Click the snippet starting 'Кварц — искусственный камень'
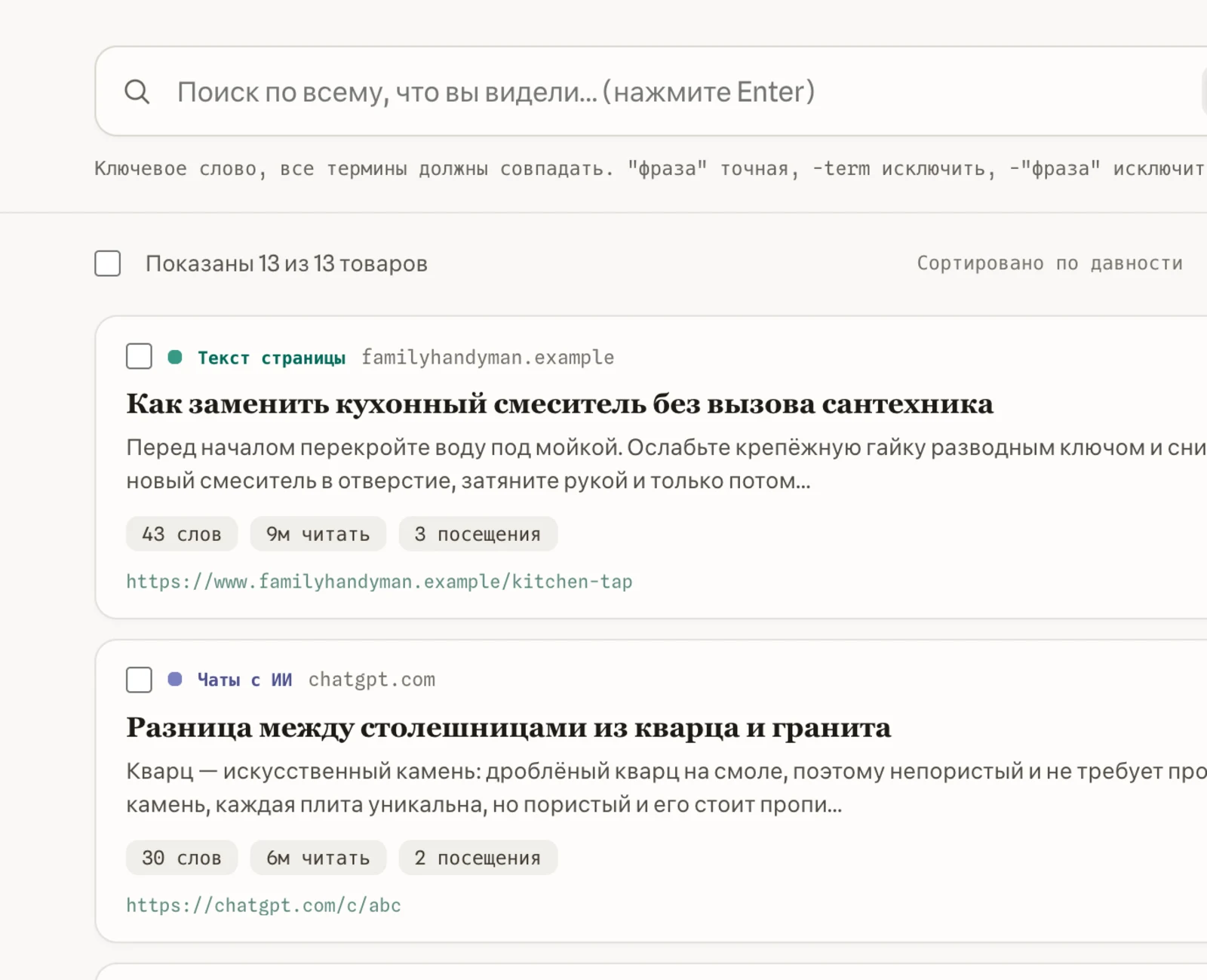This screenshot has height=980, width=1207. (666, 788)
